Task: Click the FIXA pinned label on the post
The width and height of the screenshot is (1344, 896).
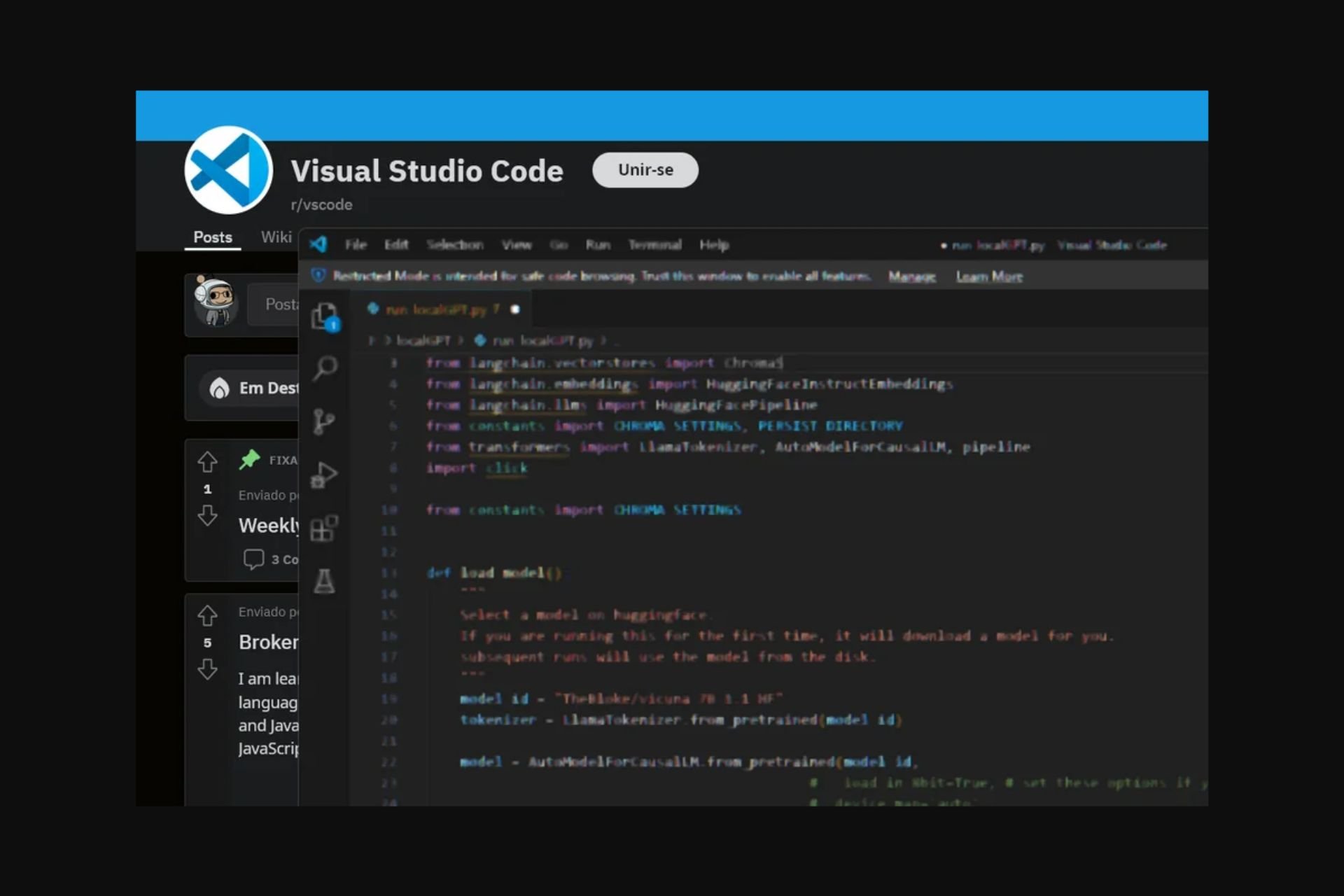Action: point(283,460)
